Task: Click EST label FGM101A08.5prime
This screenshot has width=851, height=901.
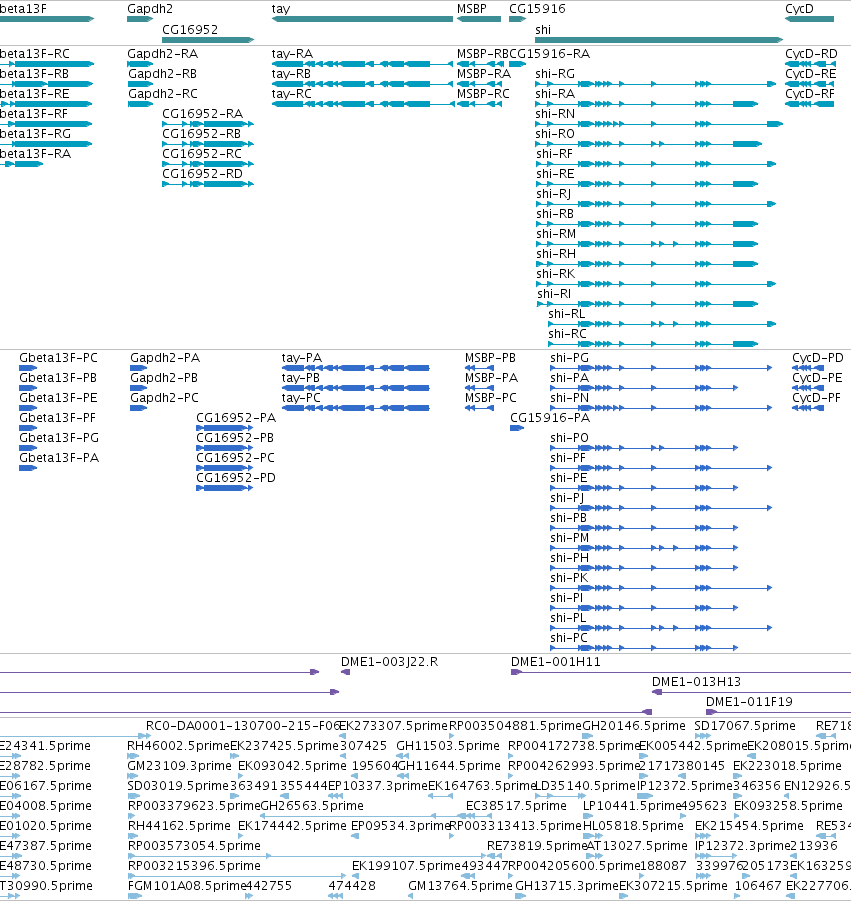Action: click(x=186, y=885)
